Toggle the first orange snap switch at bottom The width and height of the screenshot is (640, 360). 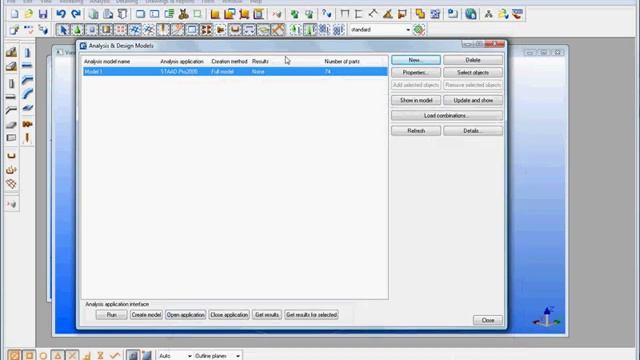coord(14,356)
